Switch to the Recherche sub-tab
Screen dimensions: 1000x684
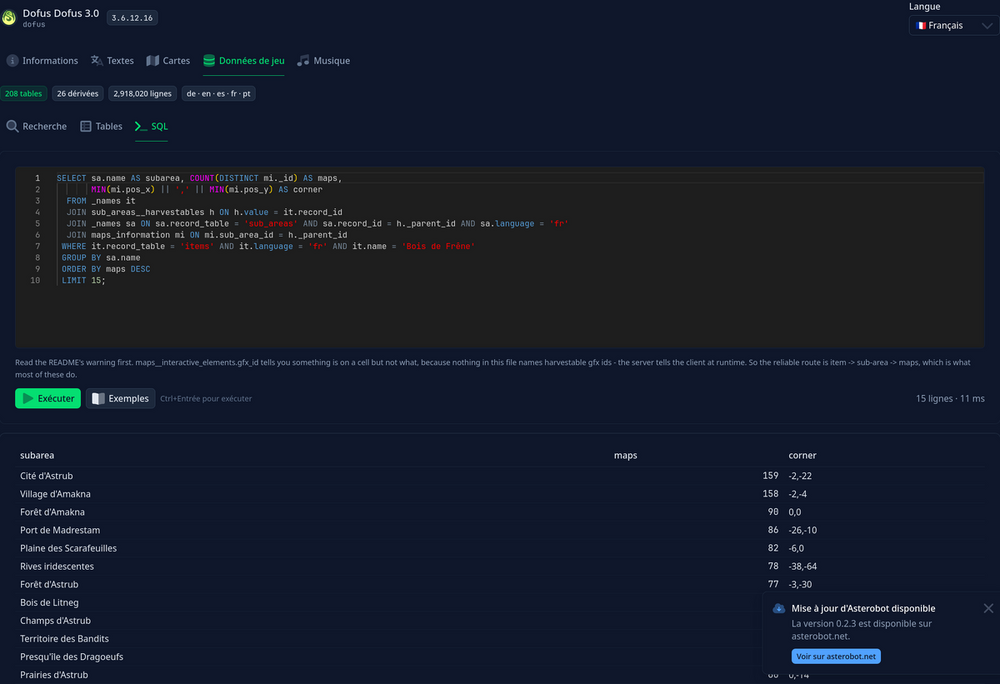click(36, 126)
